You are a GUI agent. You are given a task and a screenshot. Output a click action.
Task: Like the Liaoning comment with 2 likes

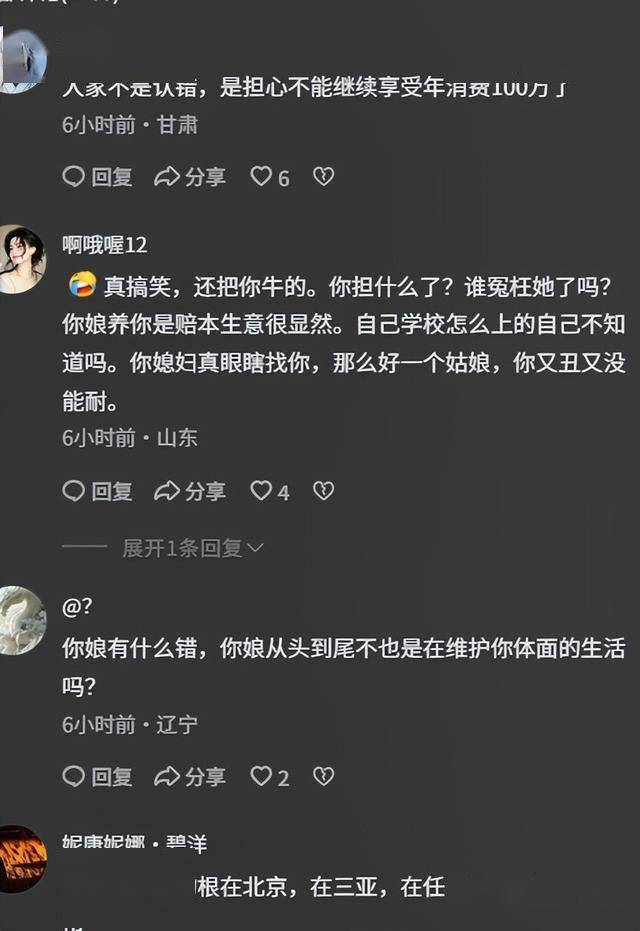point(270,777)
